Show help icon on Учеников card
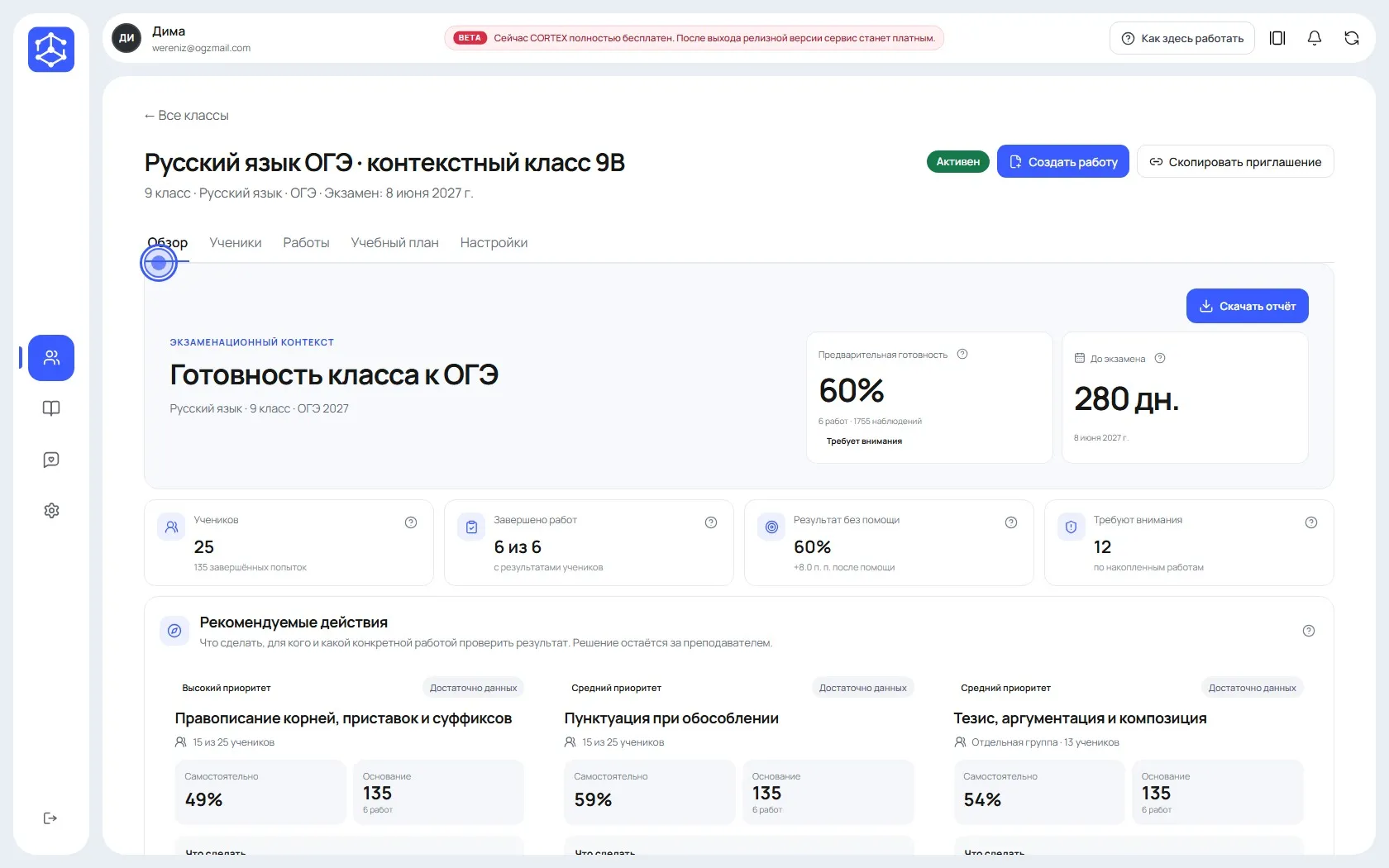 click(x=411, y=522)
